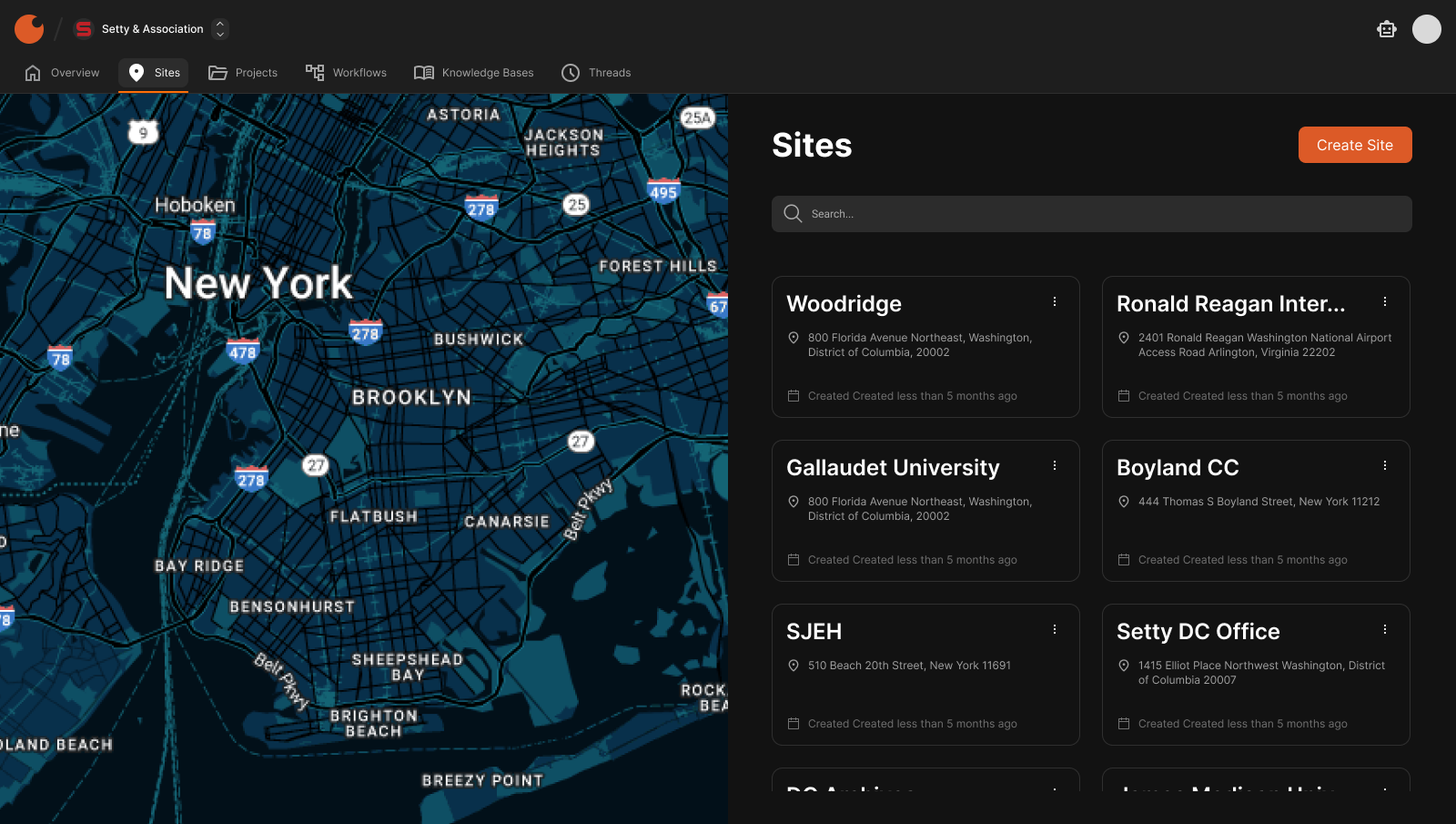
Task: Open the Gallaudet University site title
Action: pyautogui.click(x=893, y=468)
